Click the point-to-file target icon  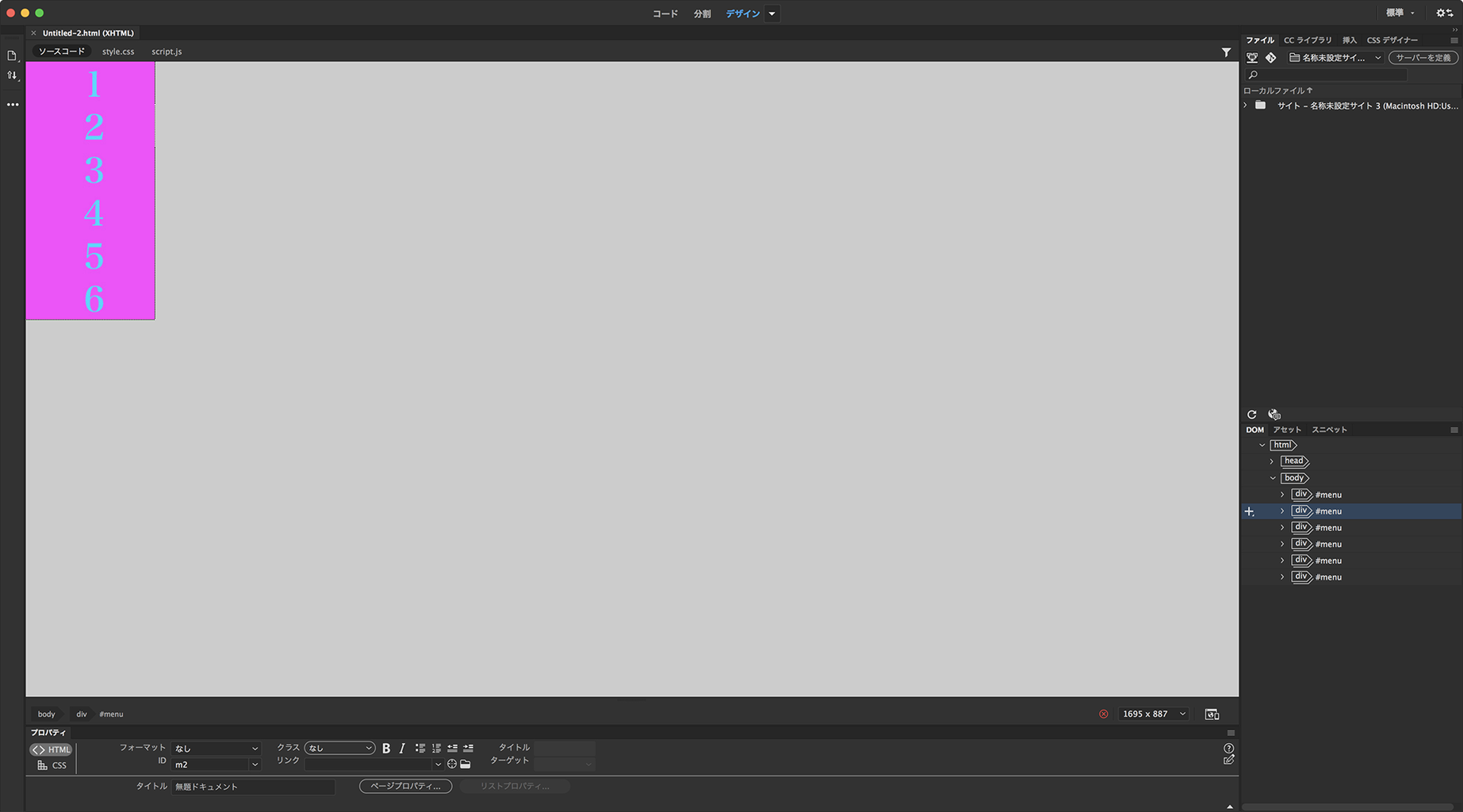(452, 764)
